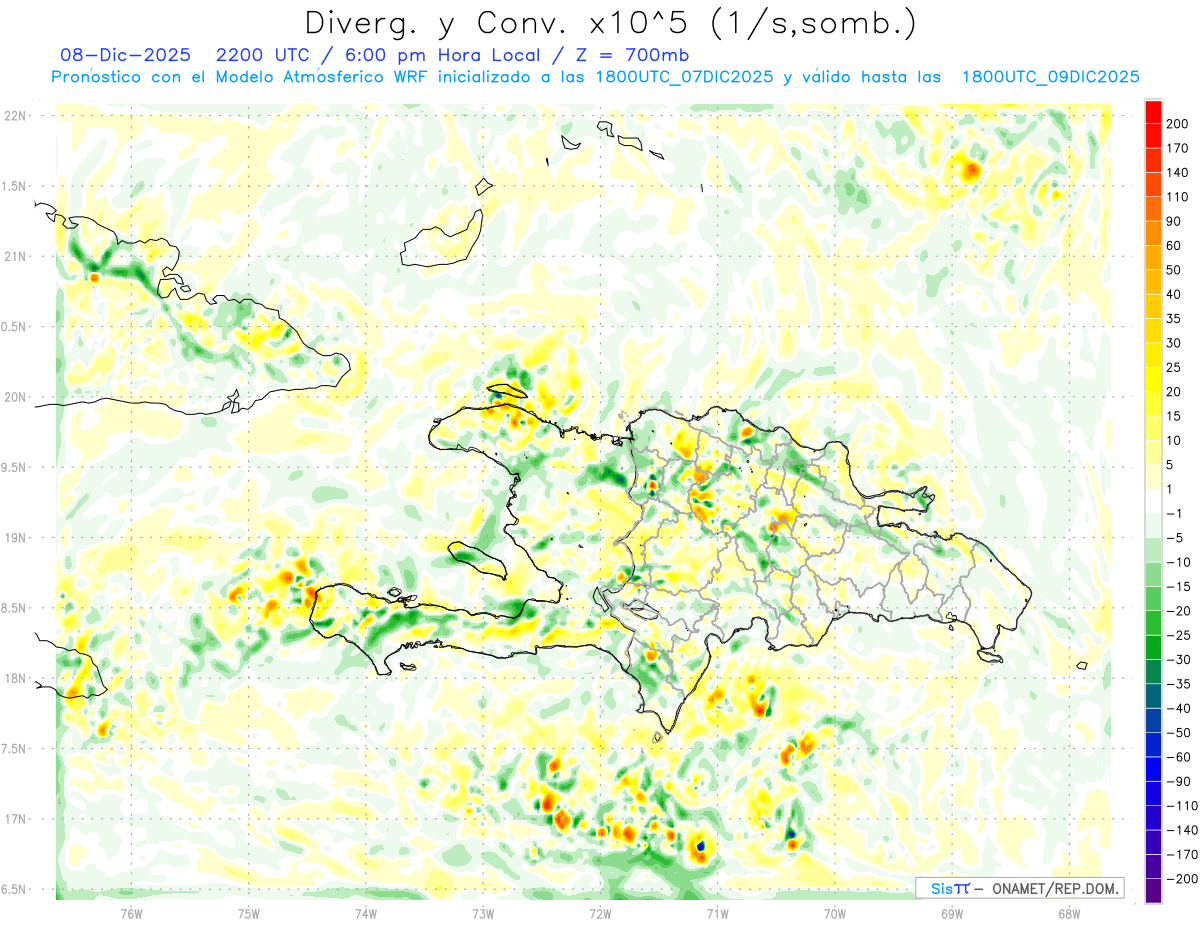
Task: Click the "21N" latitude label
Action: coord(14,257)
